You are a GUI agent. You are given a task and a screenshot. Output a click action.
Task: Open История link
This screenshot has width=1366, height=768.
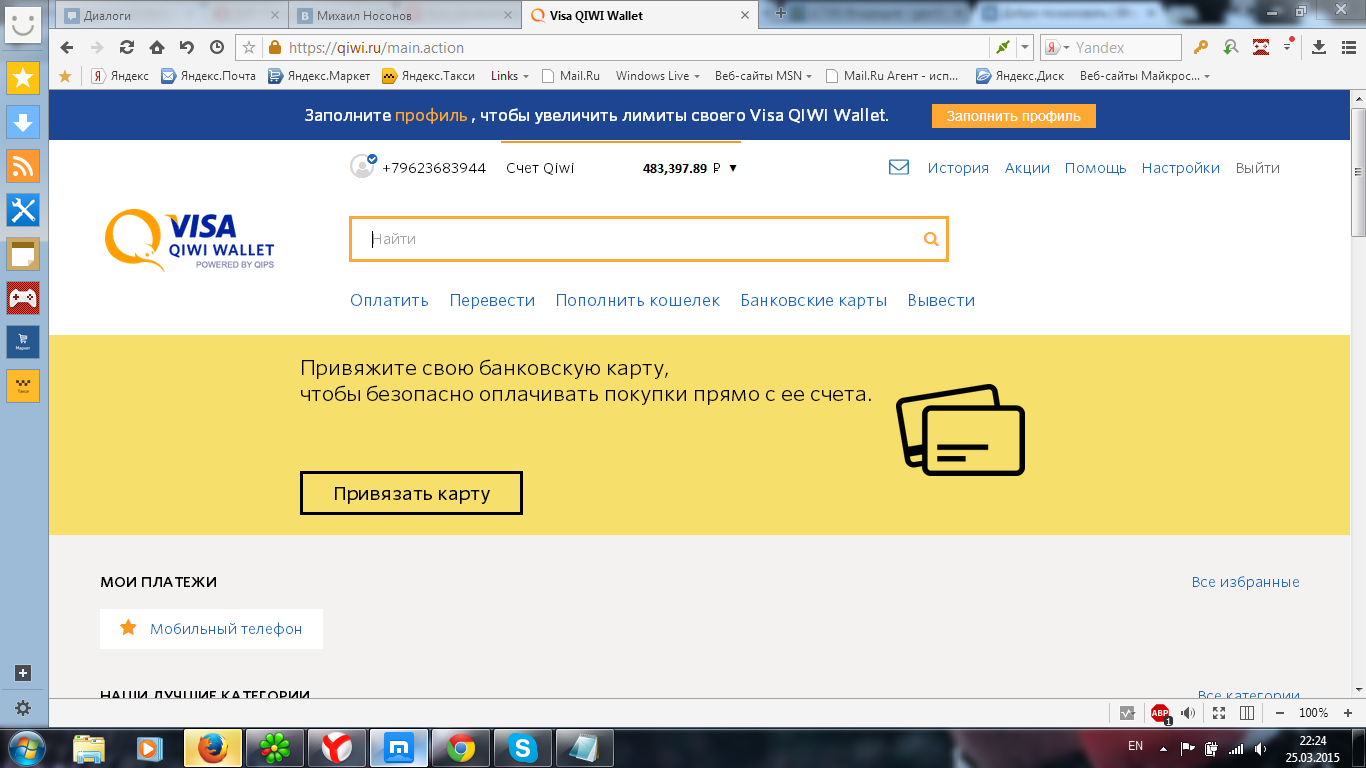[x=958, y=168]
